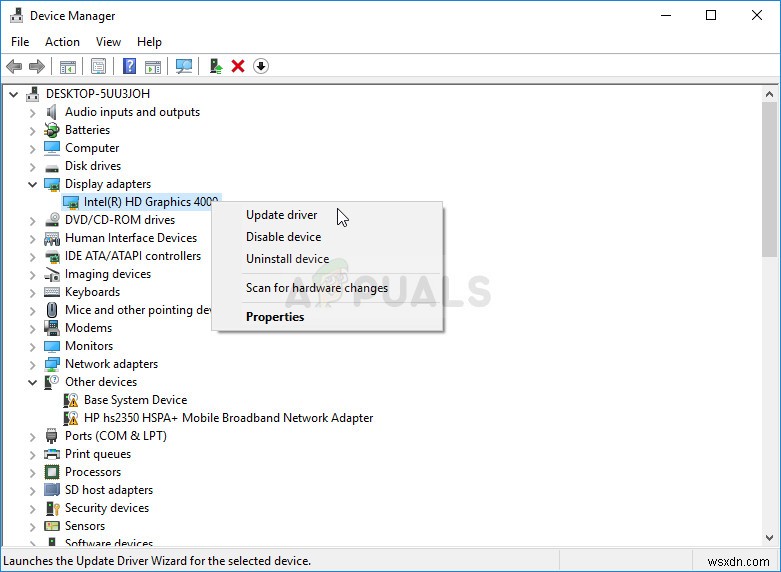Click the Modems icon
The width and height of the screenshot is (781, 572).
52,328
